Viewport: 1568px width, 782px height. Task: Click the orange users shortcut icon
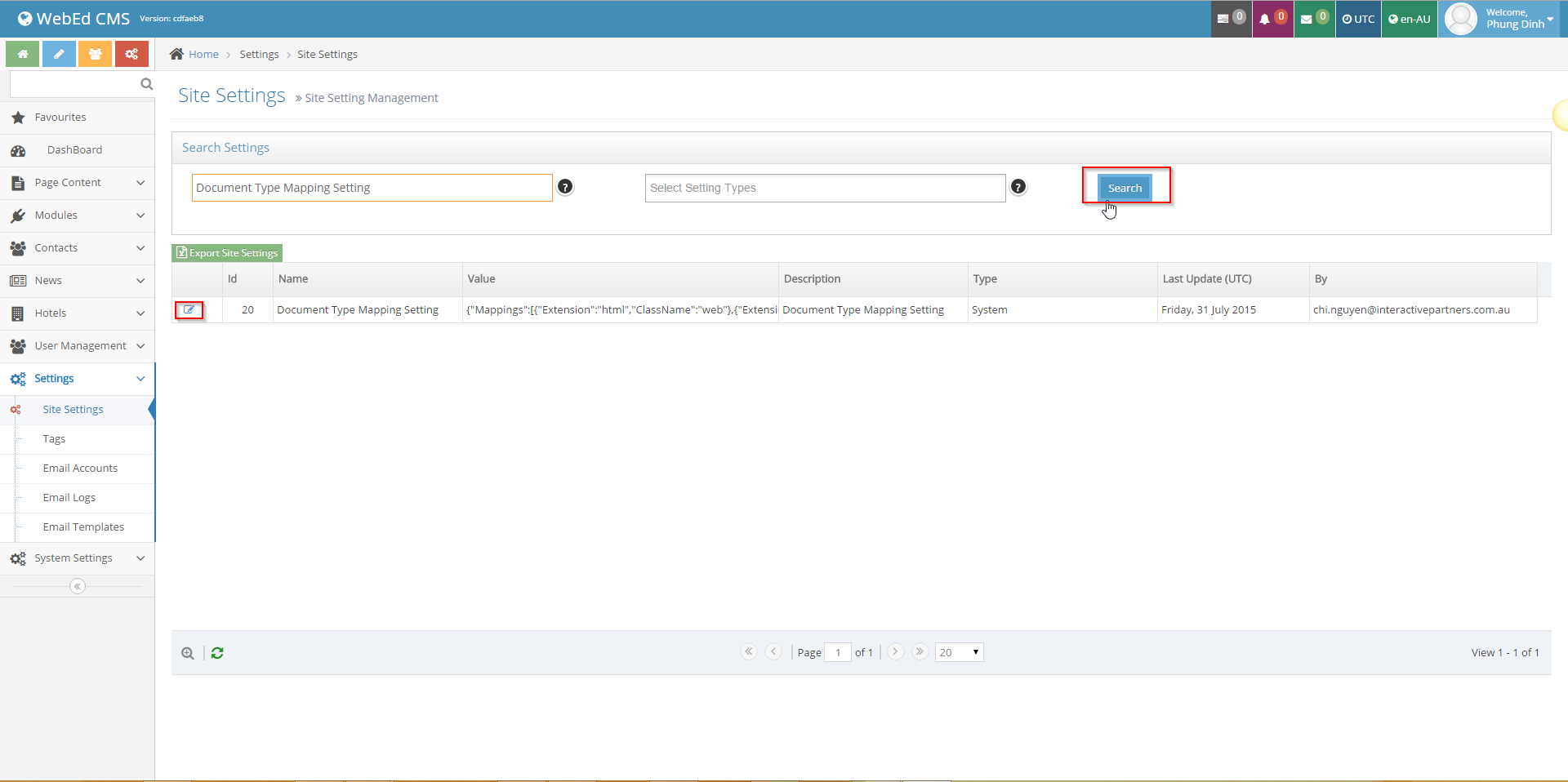pos(96,54)
